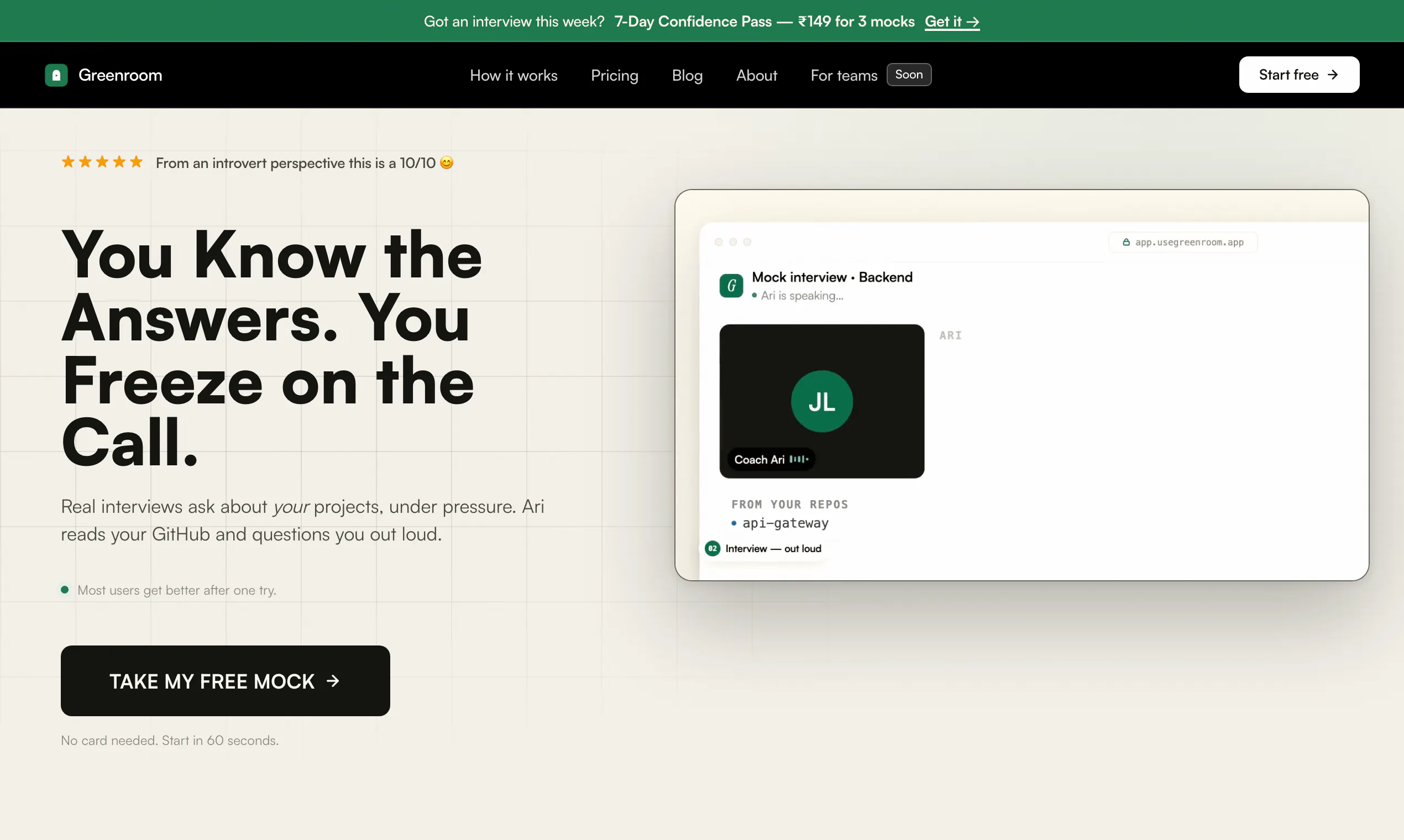Click the Get it link in banner
This screenshot has width=1404, height=840.
(952, 22)
